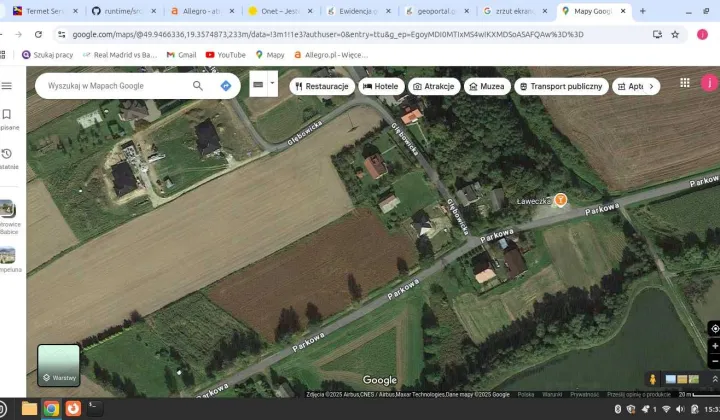Image resolution: width=720 pixels, height=420 pixels.
Task: Filter by Transport publiczny chip
Action: (562, 86)
